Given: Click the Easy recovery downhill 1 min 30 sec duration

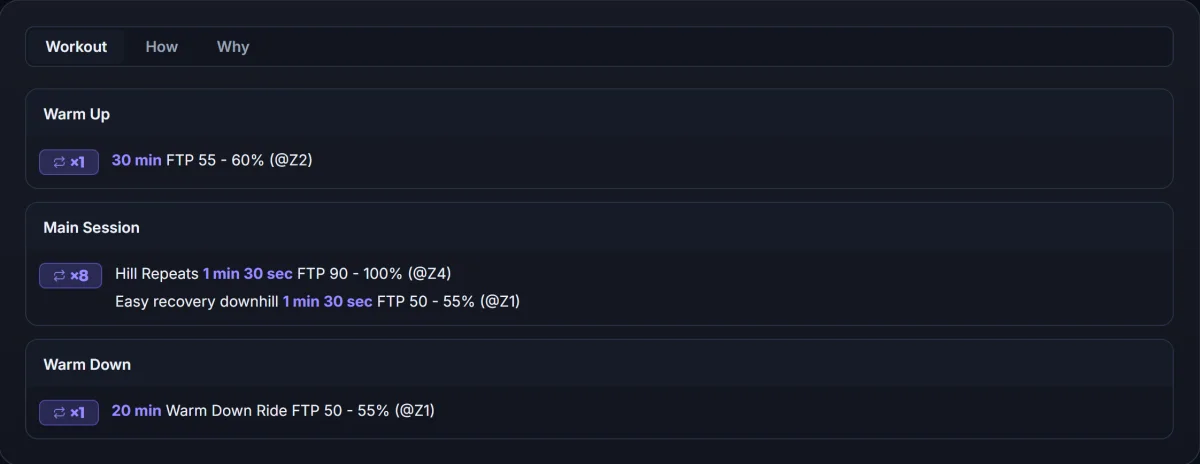Looking at the screenshot, I should (328, 301).
